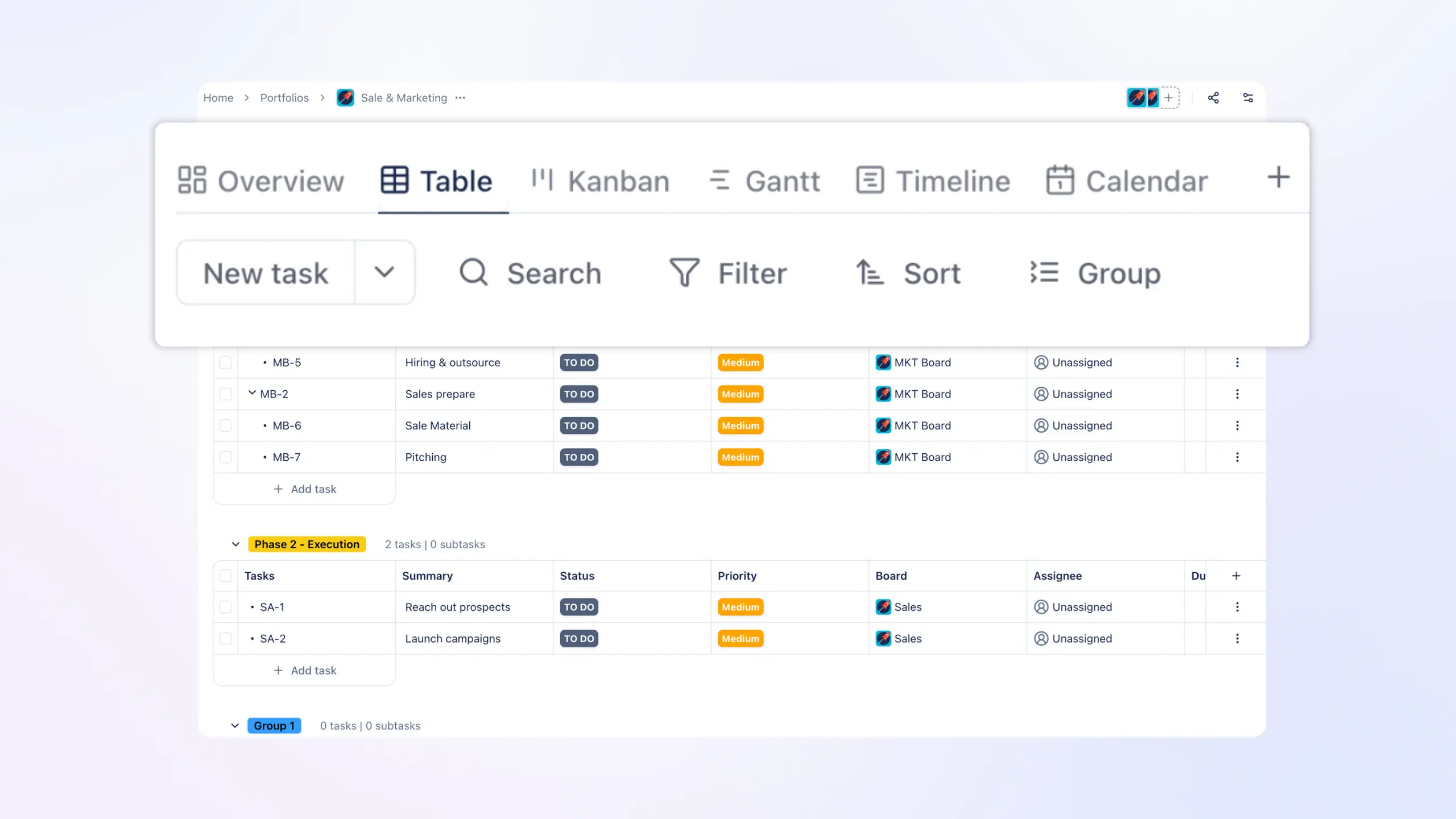The image size is (1456, 819).
Task: Collapse the MB-2 subtask list
Action: tap(252, 393)
